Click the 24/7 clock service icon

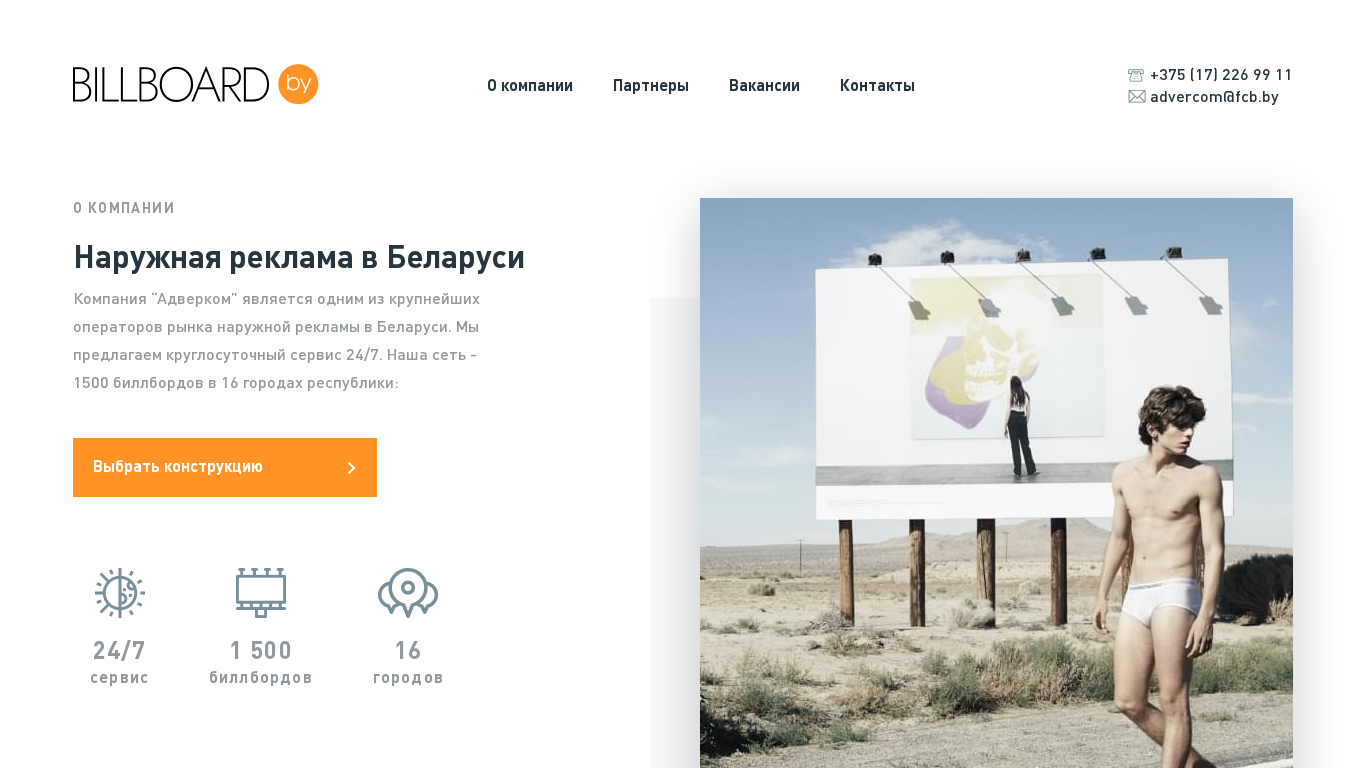(x=120, y=593)
